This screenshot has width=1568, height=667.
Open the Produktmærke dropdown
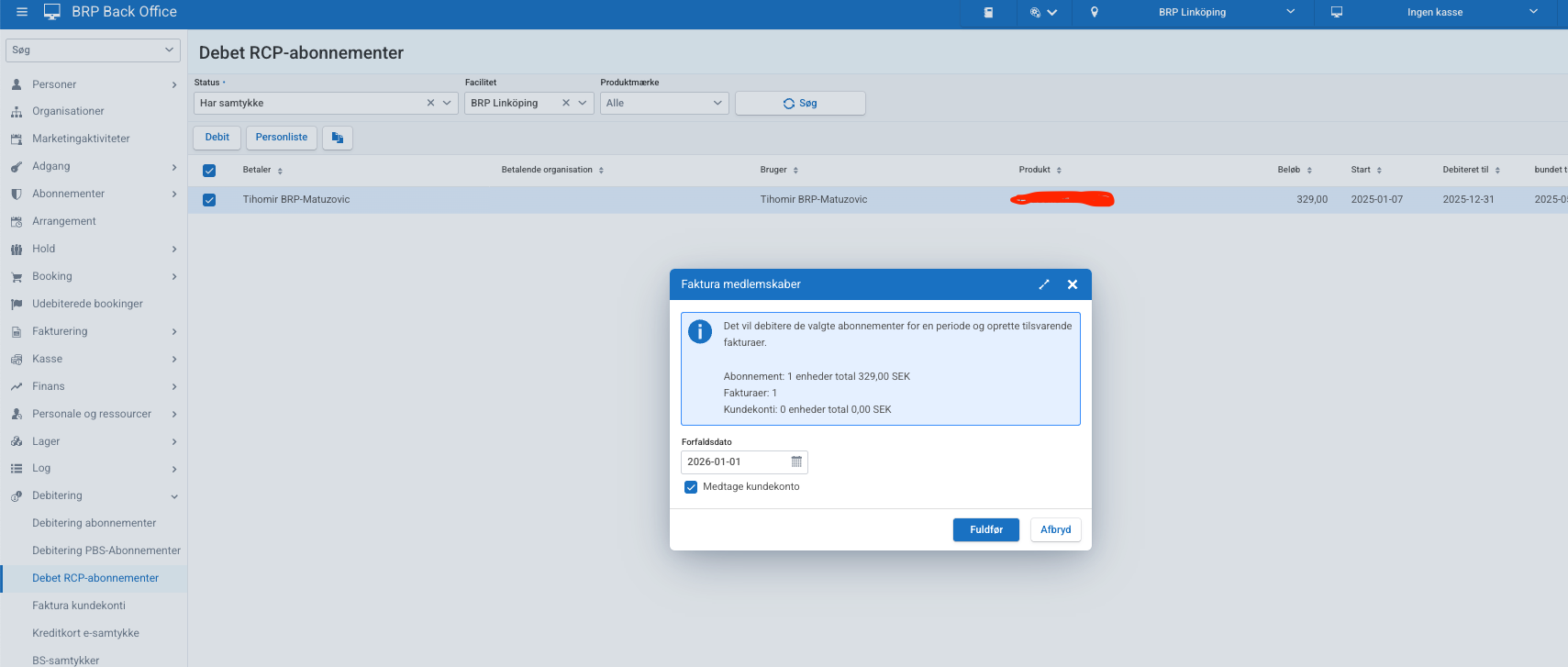click(663, 104)
